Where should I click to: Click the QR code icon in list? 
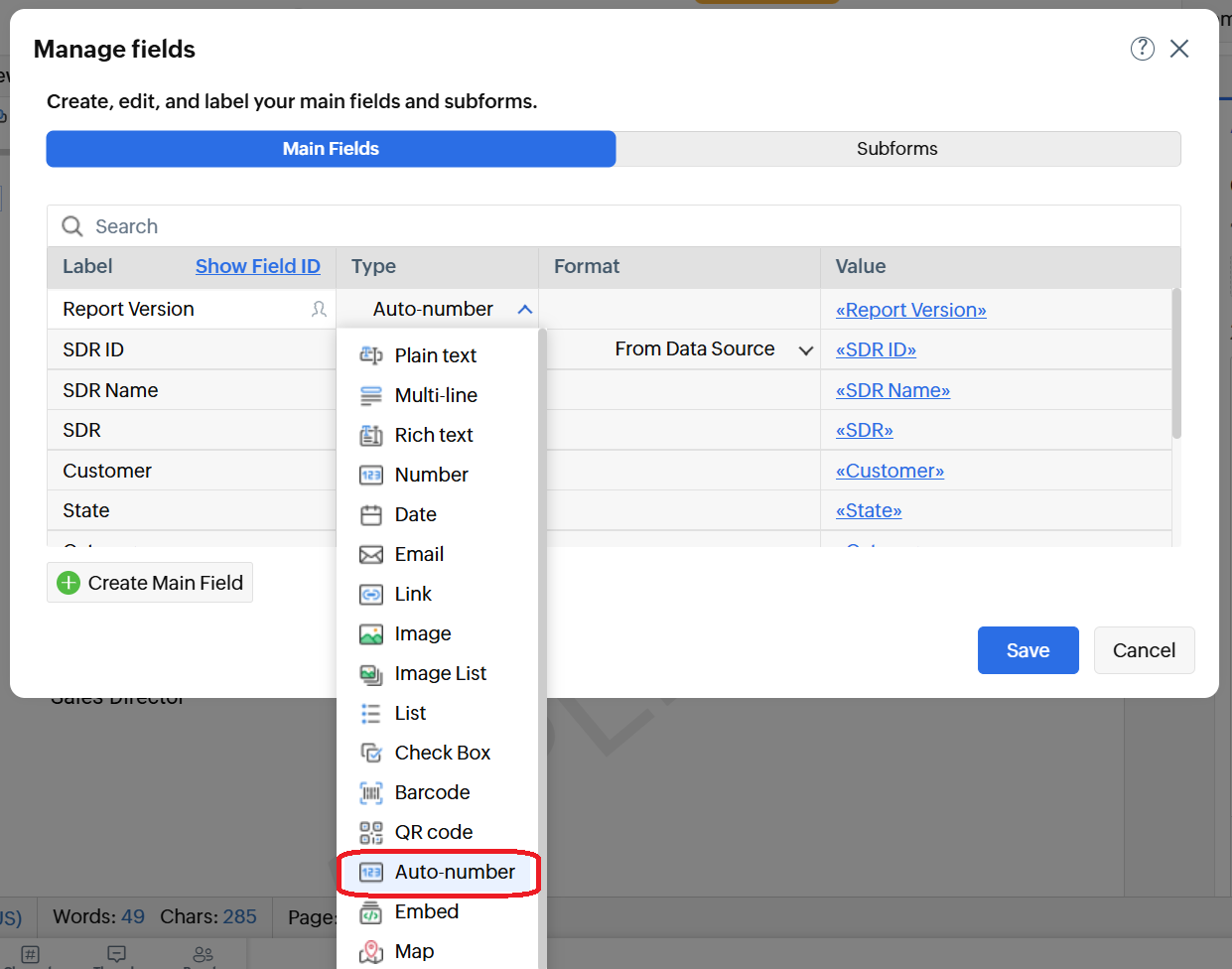370,832
